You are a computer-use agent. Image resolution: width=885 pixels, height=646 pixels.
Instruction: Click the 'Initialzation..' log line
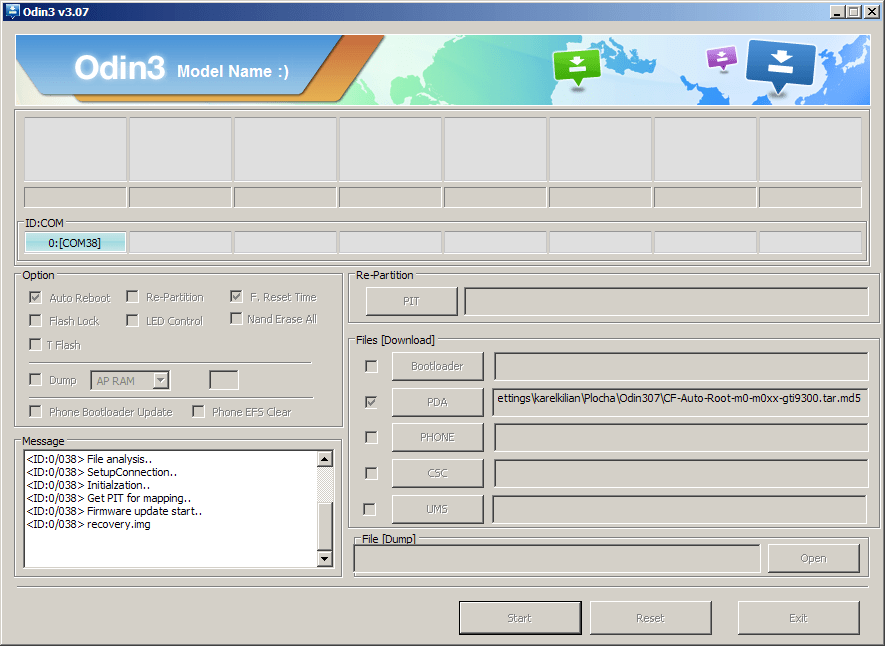tap(88, 485)
